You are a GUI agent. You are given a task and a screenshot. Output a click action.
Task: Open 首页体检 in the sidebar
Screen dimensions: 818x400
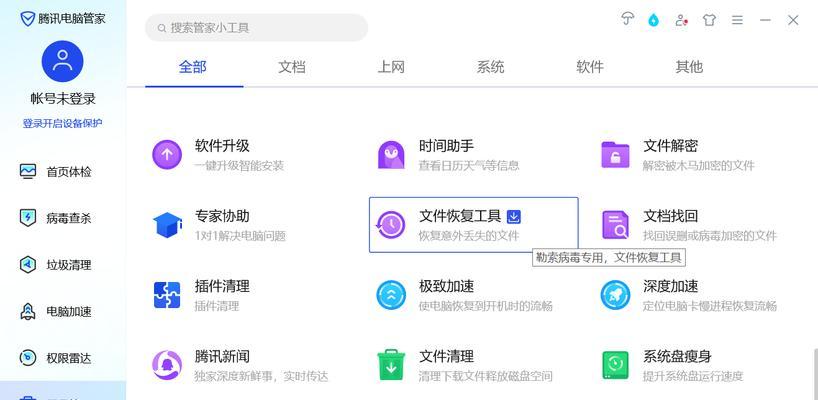56,172
